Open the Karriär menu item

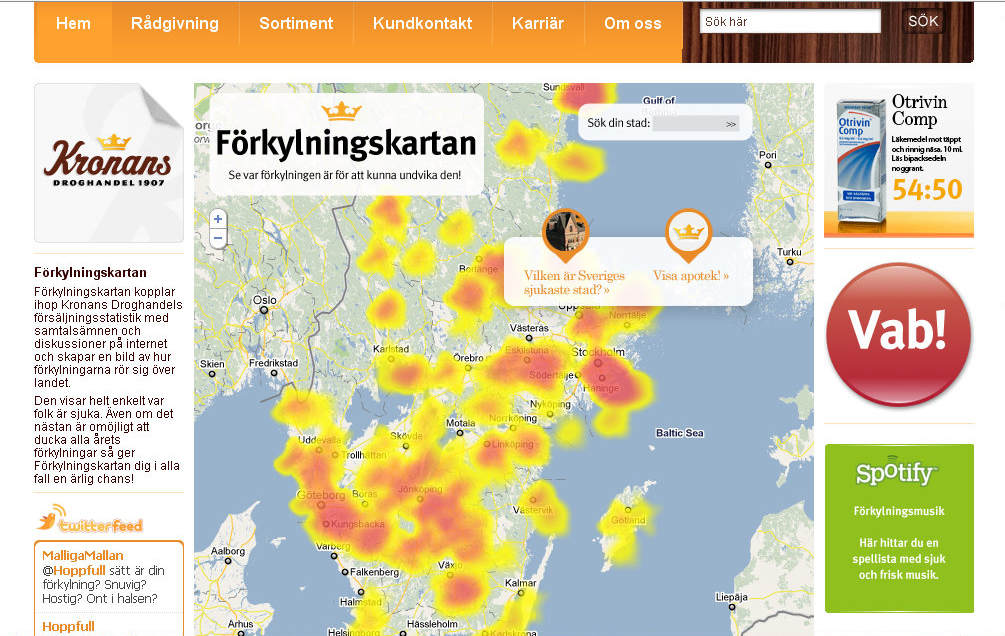point(538,24)
